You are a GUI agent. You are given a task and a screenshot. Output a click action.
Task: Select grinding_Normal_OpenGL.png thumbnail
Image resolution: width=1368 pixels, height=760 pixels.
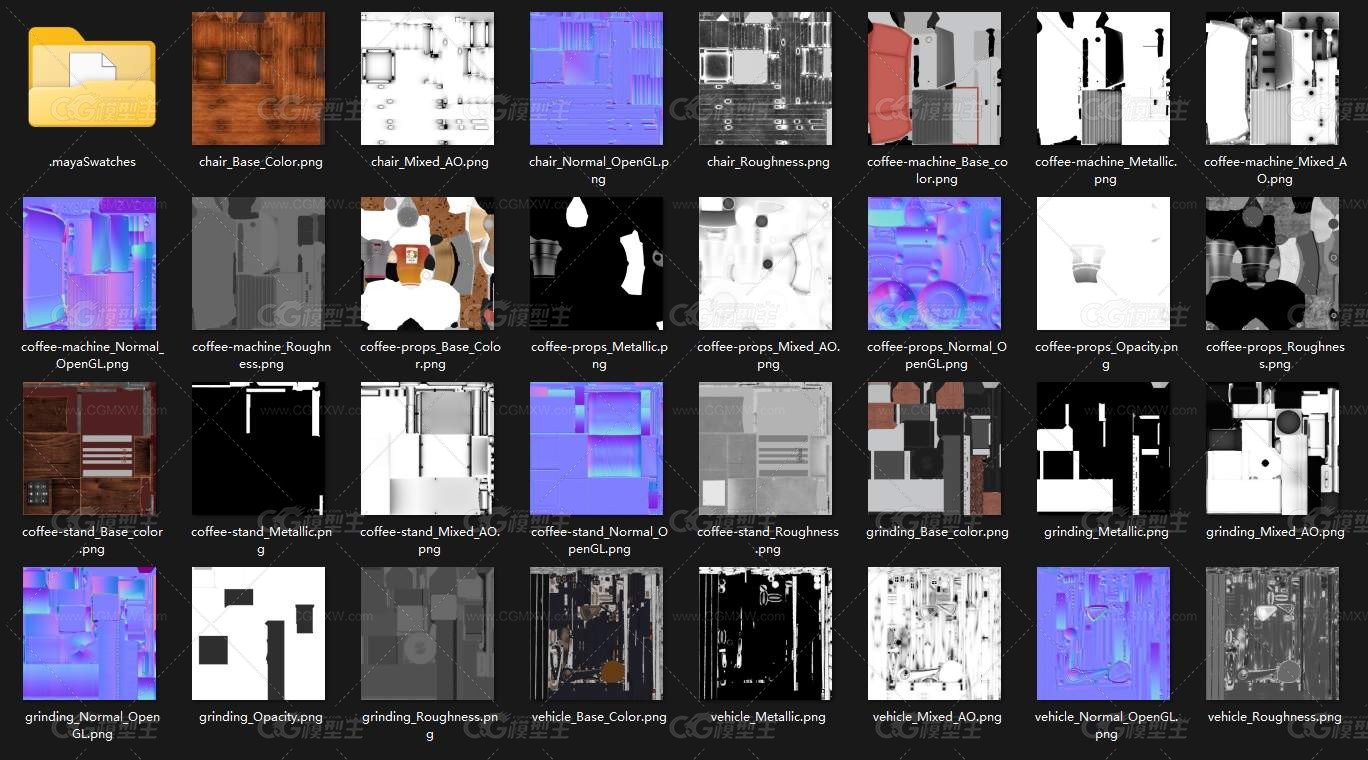(90, 634)
